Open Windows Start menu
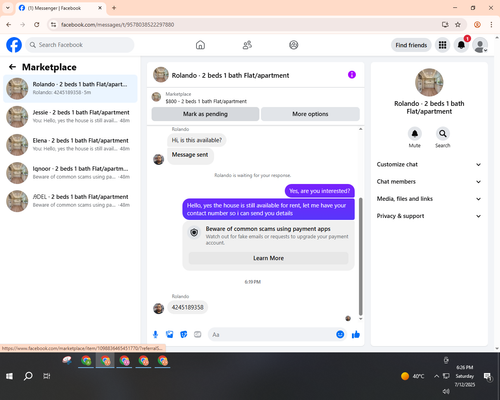 [9, 376]
